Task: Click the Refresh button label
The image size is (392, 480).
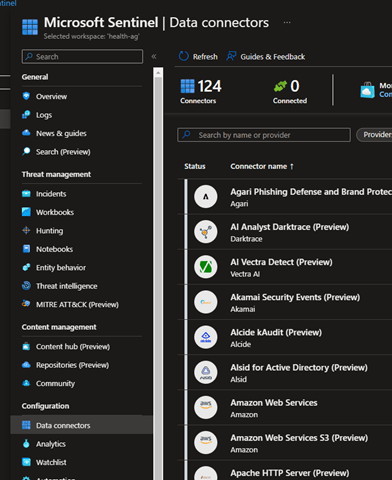Action: point(205,57)
